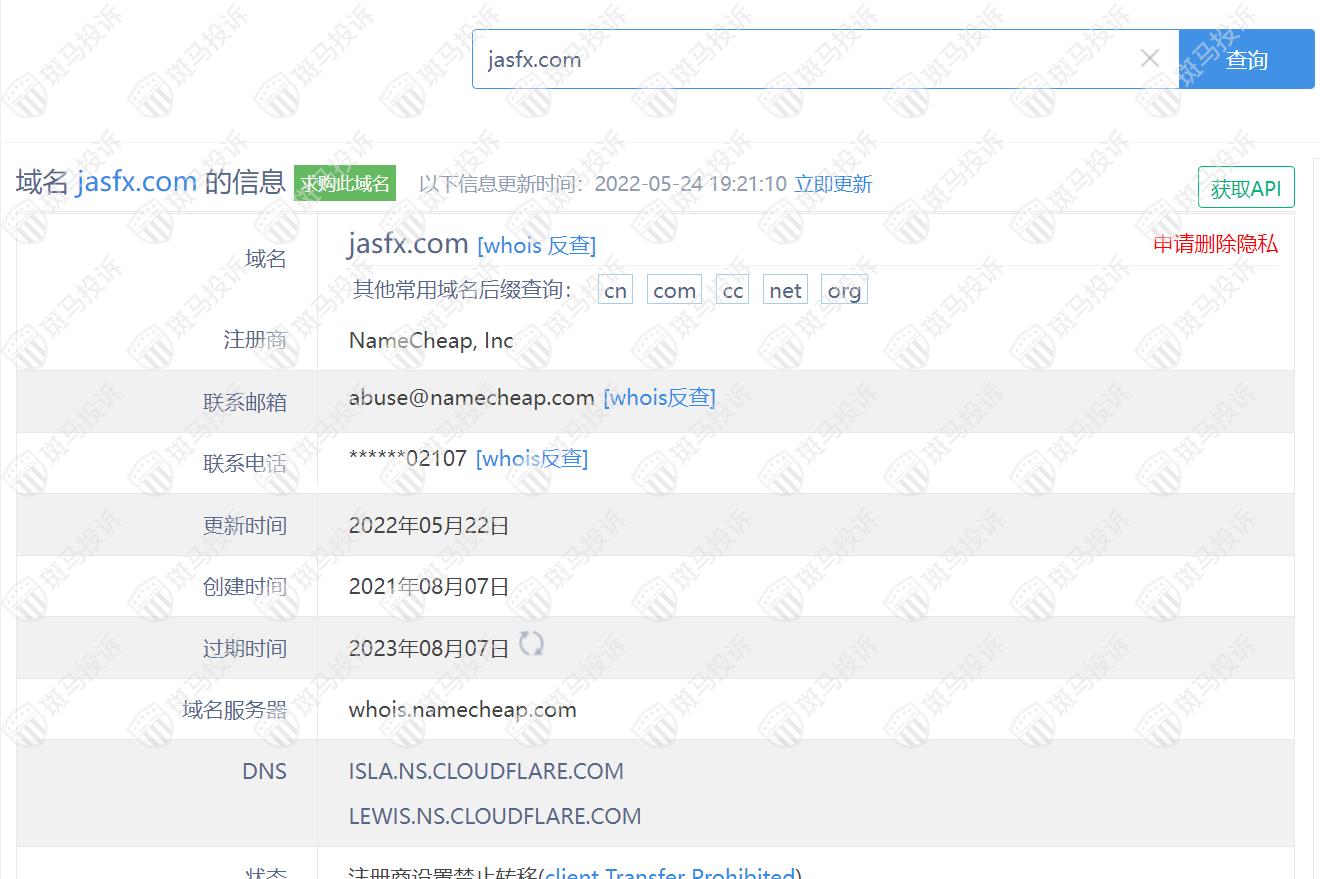Select the net domain suffix
This screenshot has height=879, width=1320.
(x=785, y=291)
